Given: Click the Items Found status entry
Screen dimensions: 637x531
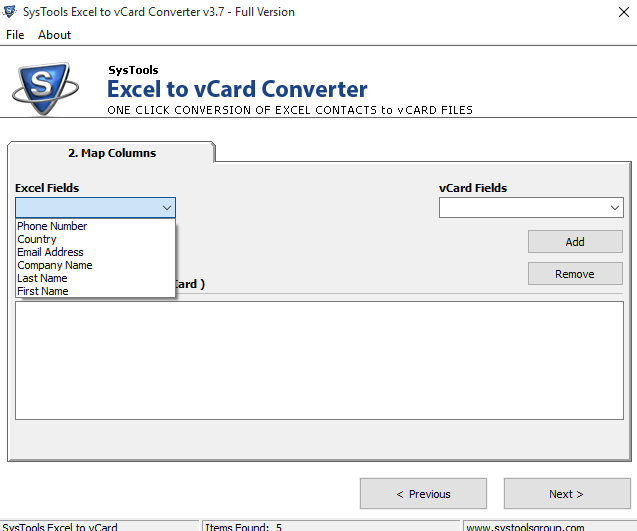Looking at the screenshot, I should tap(331, 527).
